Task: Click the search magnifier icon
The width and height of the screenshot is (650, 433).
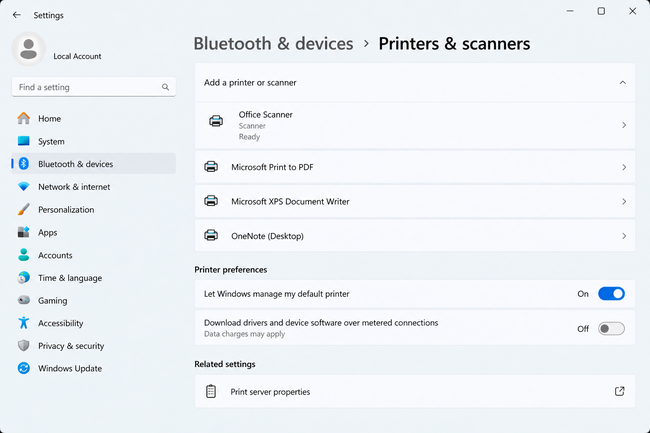Action: (x=165, y=87)
